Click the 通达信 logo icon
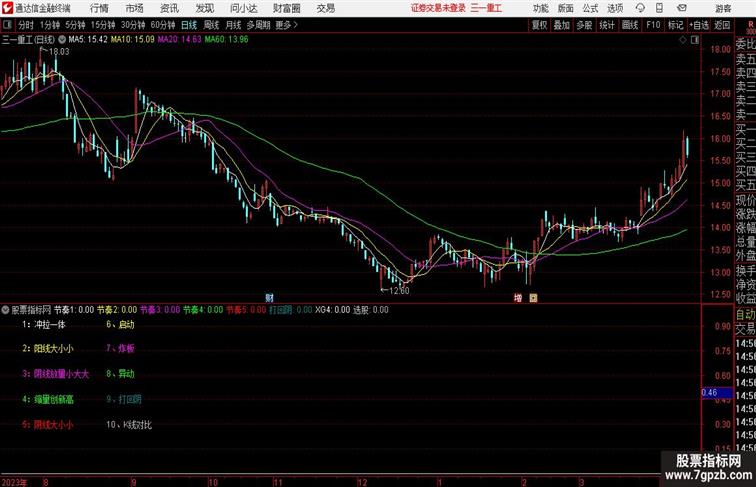 [7, 8]
